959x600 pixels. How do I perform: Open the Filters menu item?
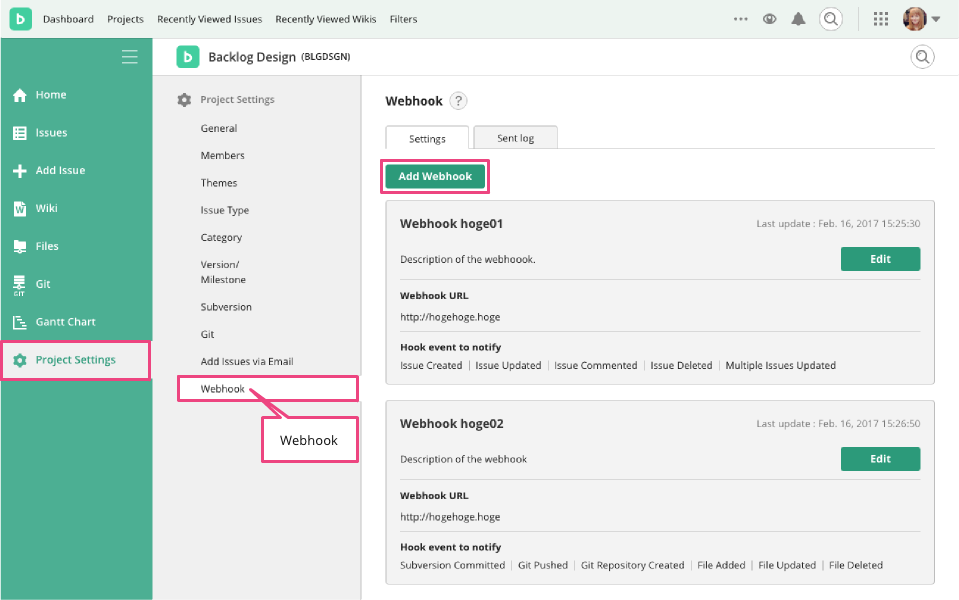pos(404,19)
